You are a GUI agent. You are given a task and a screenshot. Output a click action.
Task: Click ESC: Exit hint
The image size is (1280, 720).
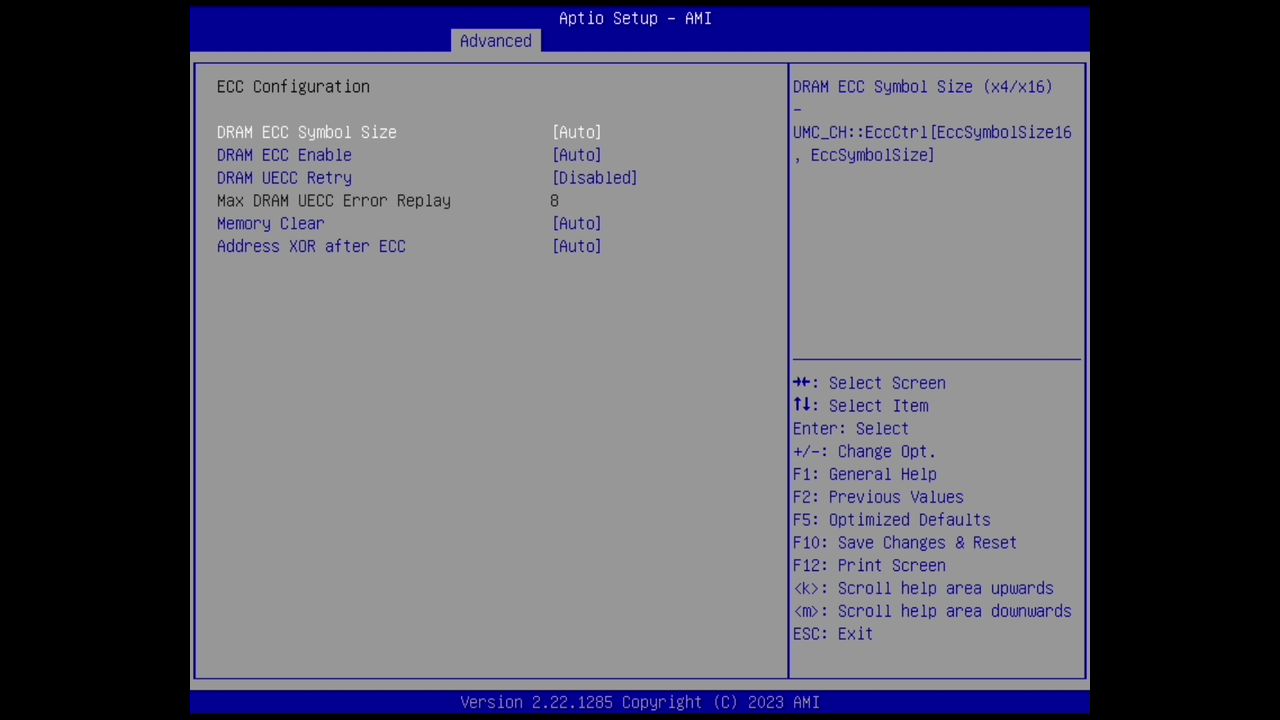(833, 634)
